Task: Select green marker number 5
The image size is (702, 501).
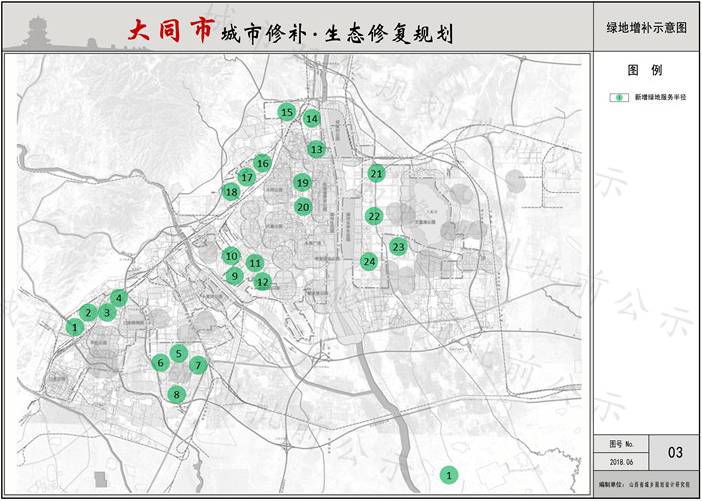Action: pyautogui.click(x=179, y=352)
